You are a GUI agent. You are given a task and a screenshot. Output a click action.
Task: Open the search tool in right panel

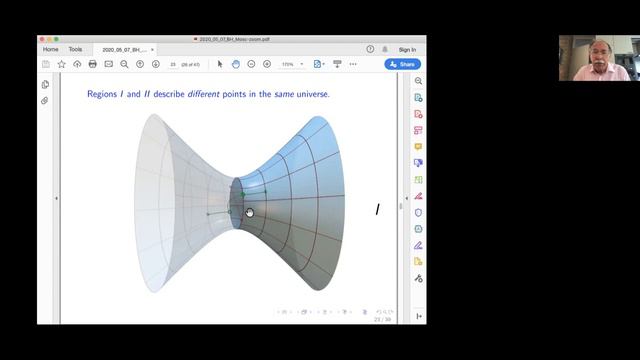click(x=418, y=81)
